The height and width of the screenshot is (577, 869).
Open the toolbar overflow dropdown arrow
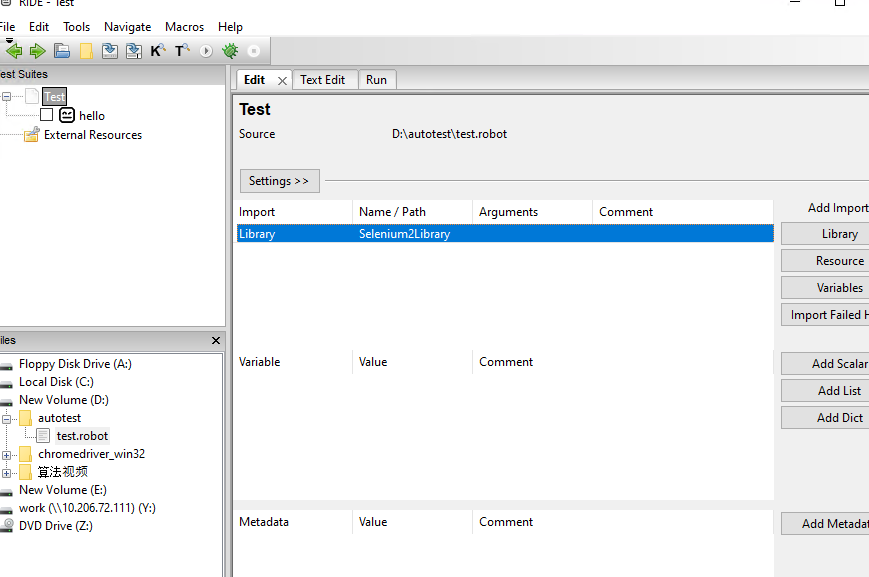click(9, 40)
